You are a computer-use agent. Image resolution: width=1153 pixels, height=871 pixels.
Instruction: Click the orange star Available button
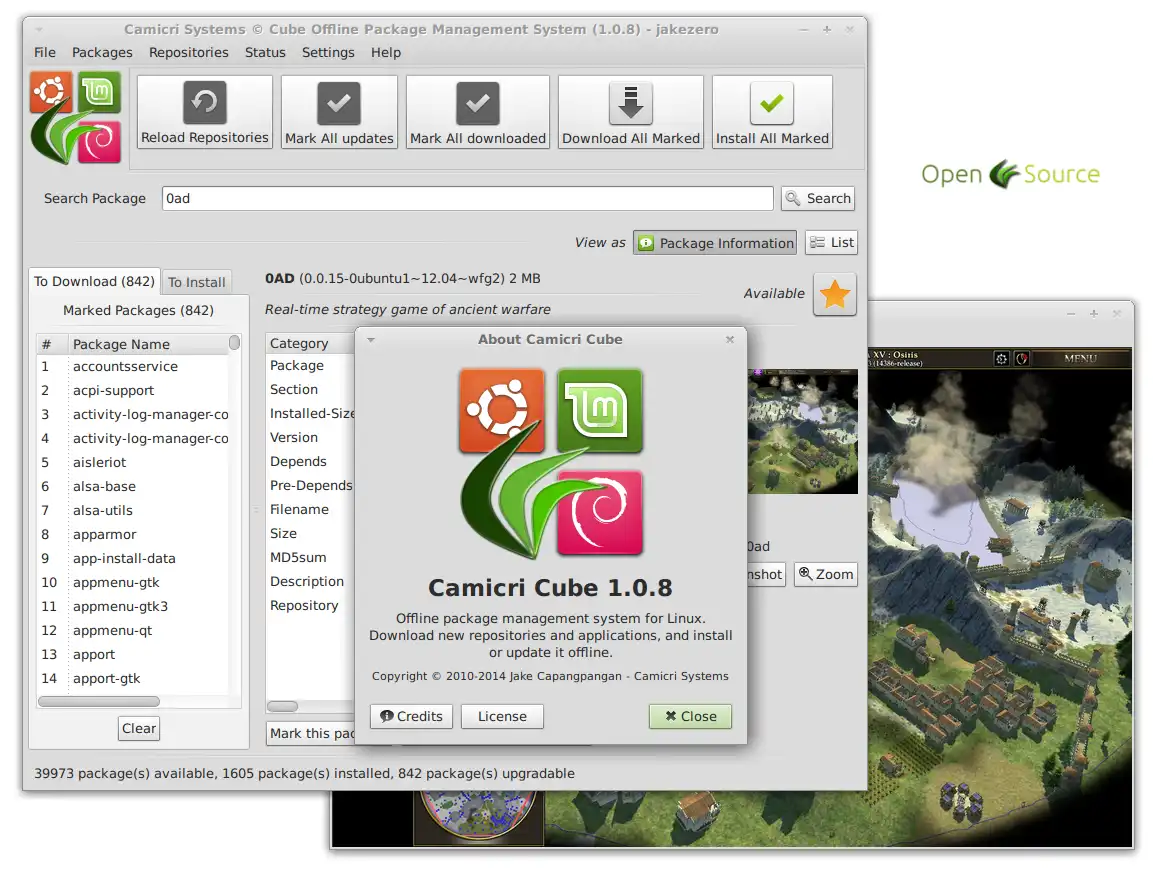(835, 294)
